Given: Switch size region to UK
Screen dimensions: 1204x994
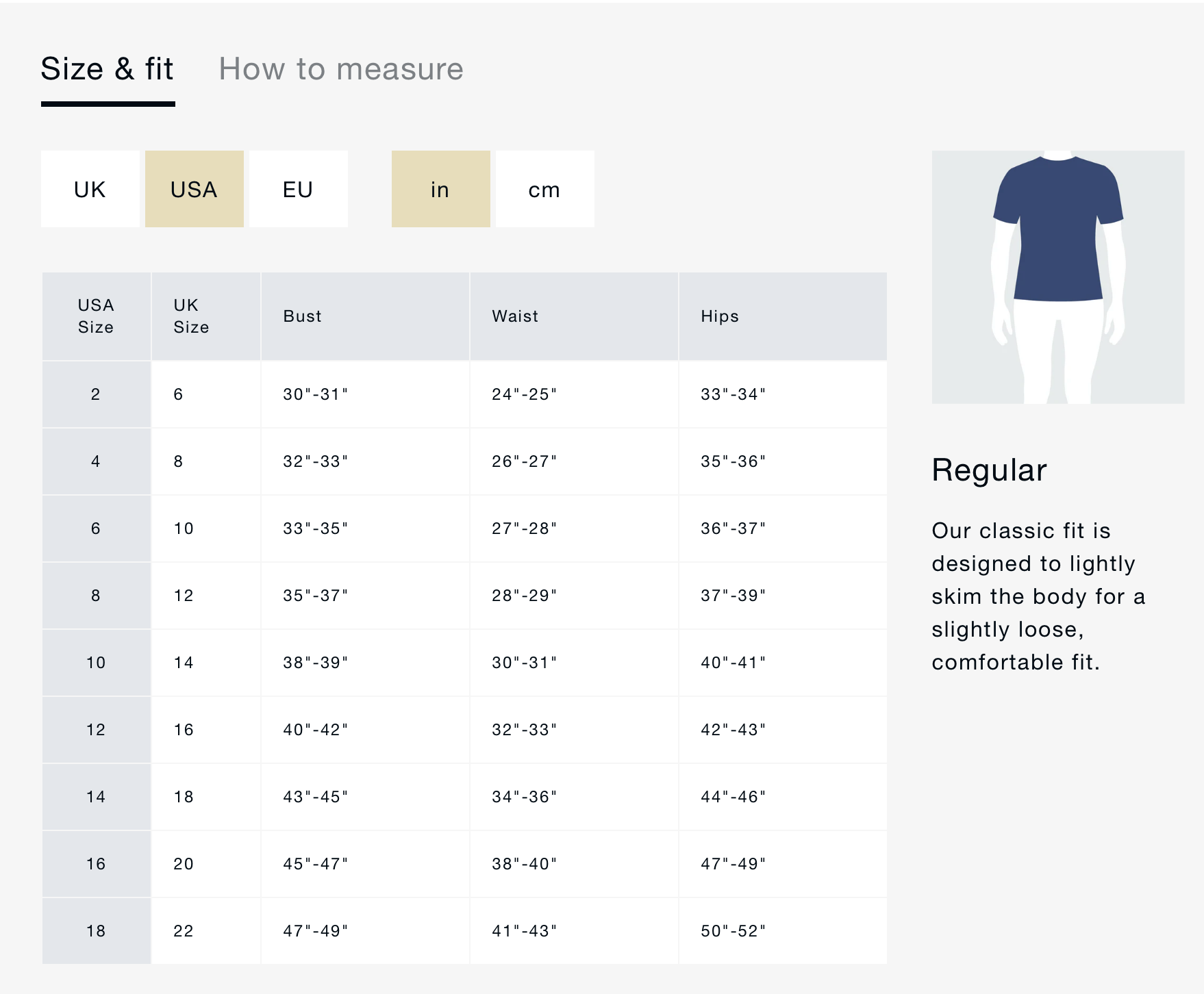Looking at the screenshot, I should click(x=90, y=189).
